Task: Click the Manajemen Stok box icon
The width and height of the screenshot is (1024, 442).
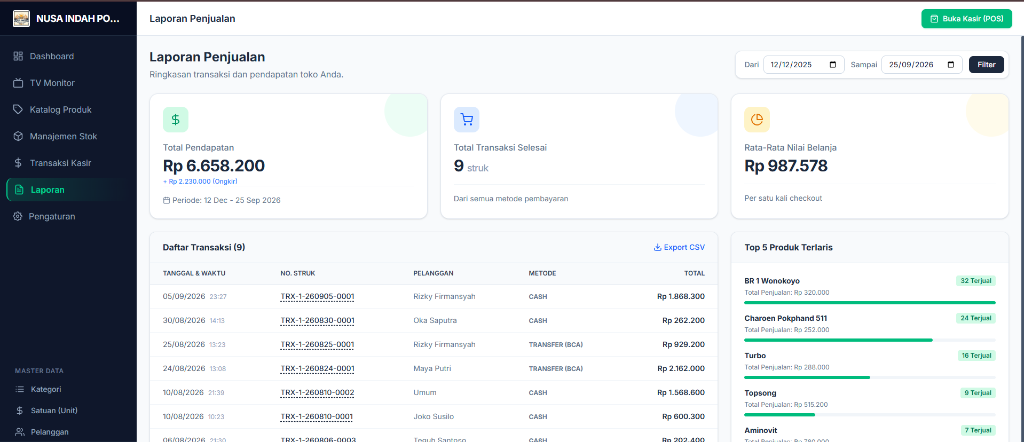Action: (18, 136)
